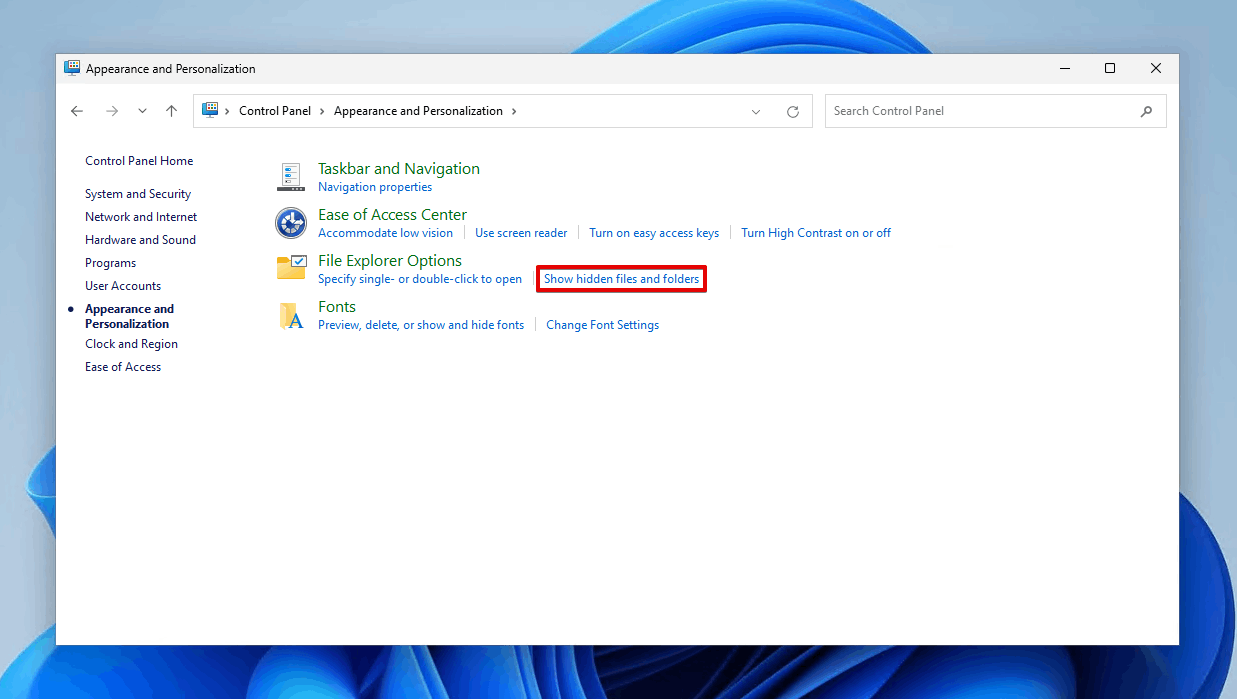Go up one level with up arrow

pyautogui.click(x=171, y=111)
